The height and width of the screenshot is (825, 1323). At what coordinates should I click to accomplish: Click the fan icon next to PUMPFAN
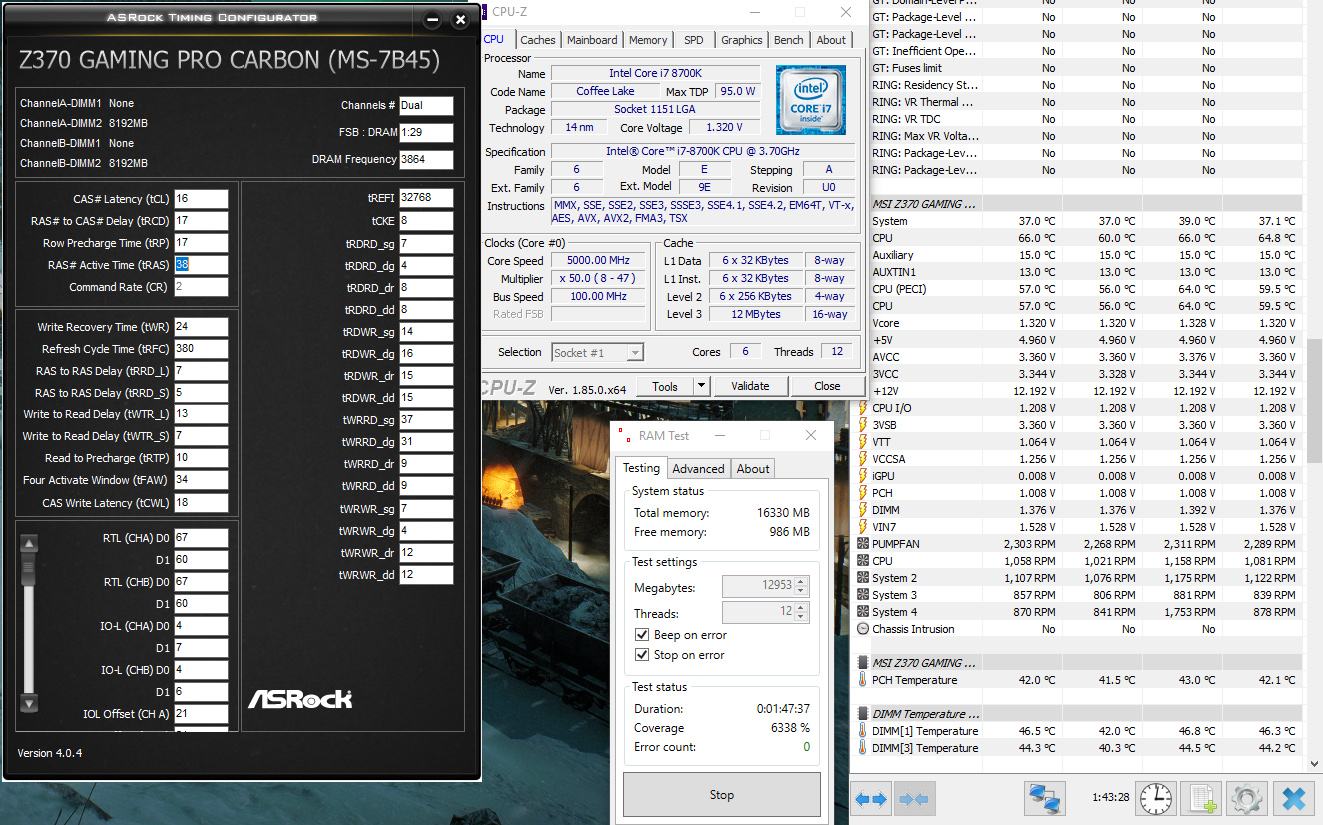coord(863,544)
